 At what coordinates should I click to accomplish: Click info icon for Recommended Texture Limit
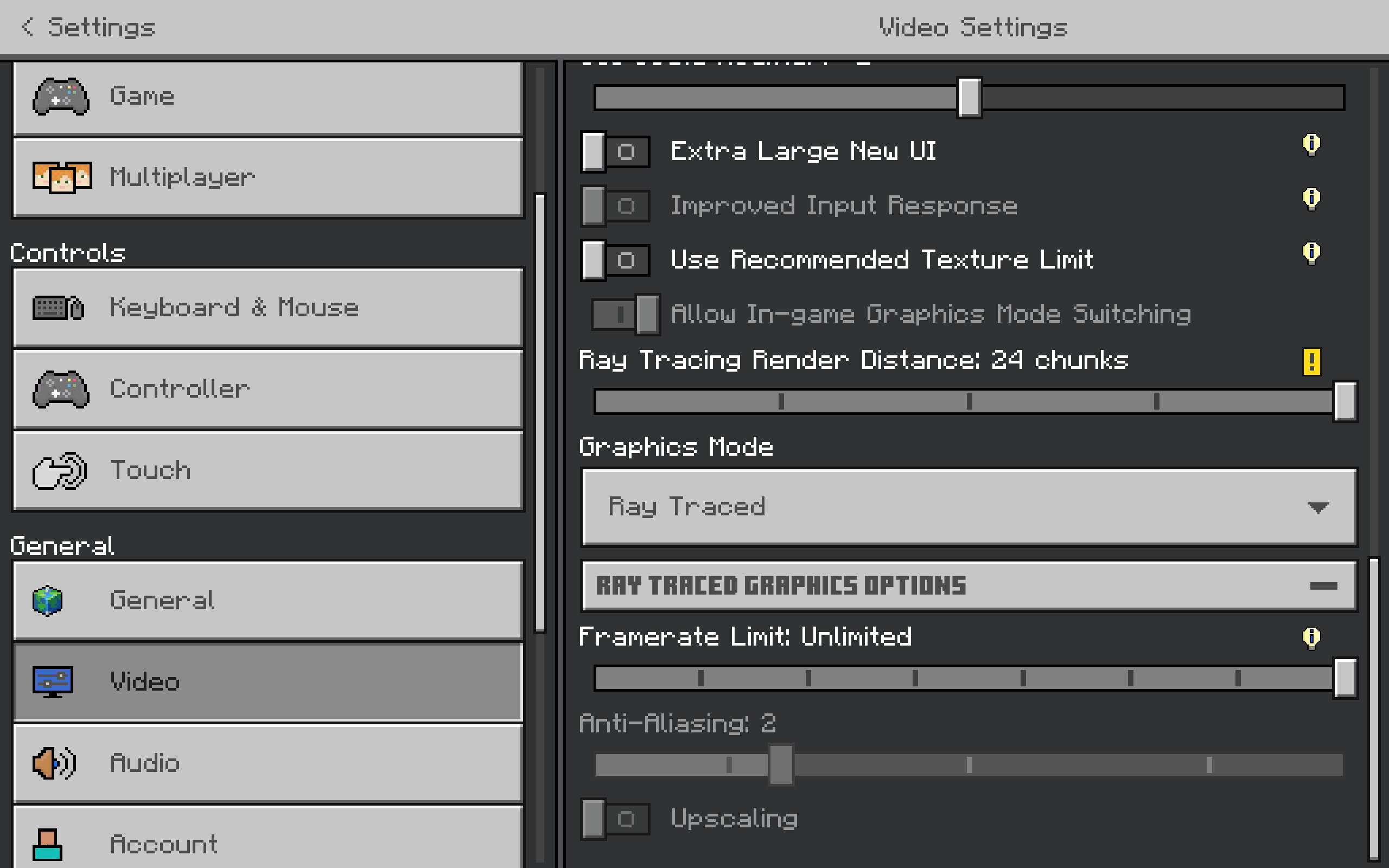click(1311, 253)
